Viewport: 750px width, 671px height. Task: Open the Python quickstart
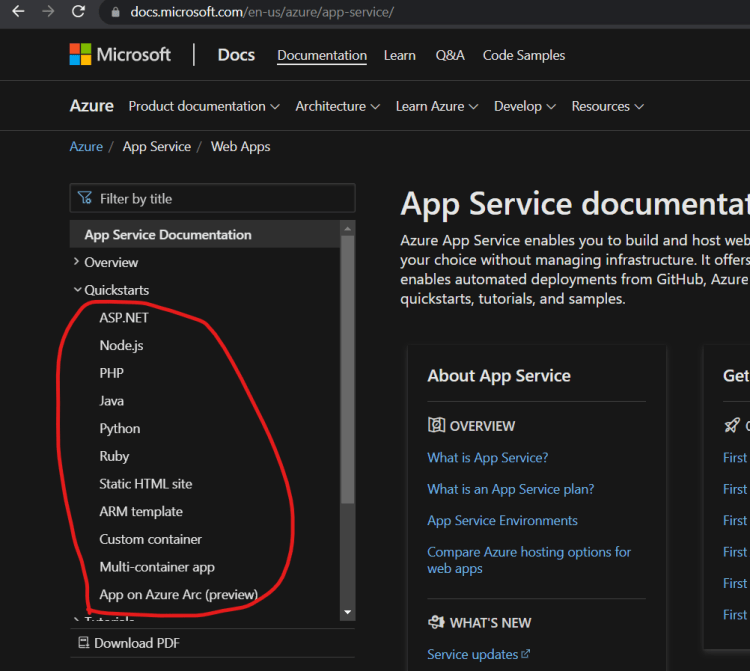coord(120,429)
